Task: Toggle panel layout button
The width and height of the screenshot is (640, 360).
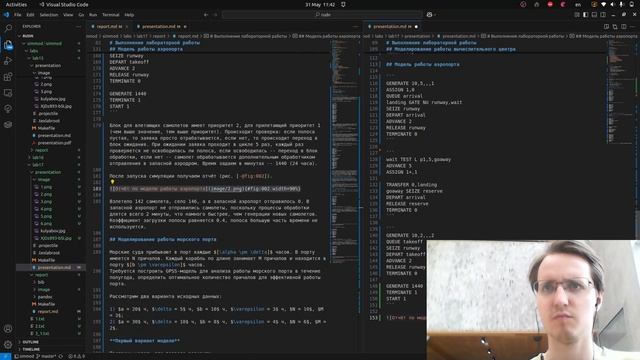Action: tap(594, 15)
